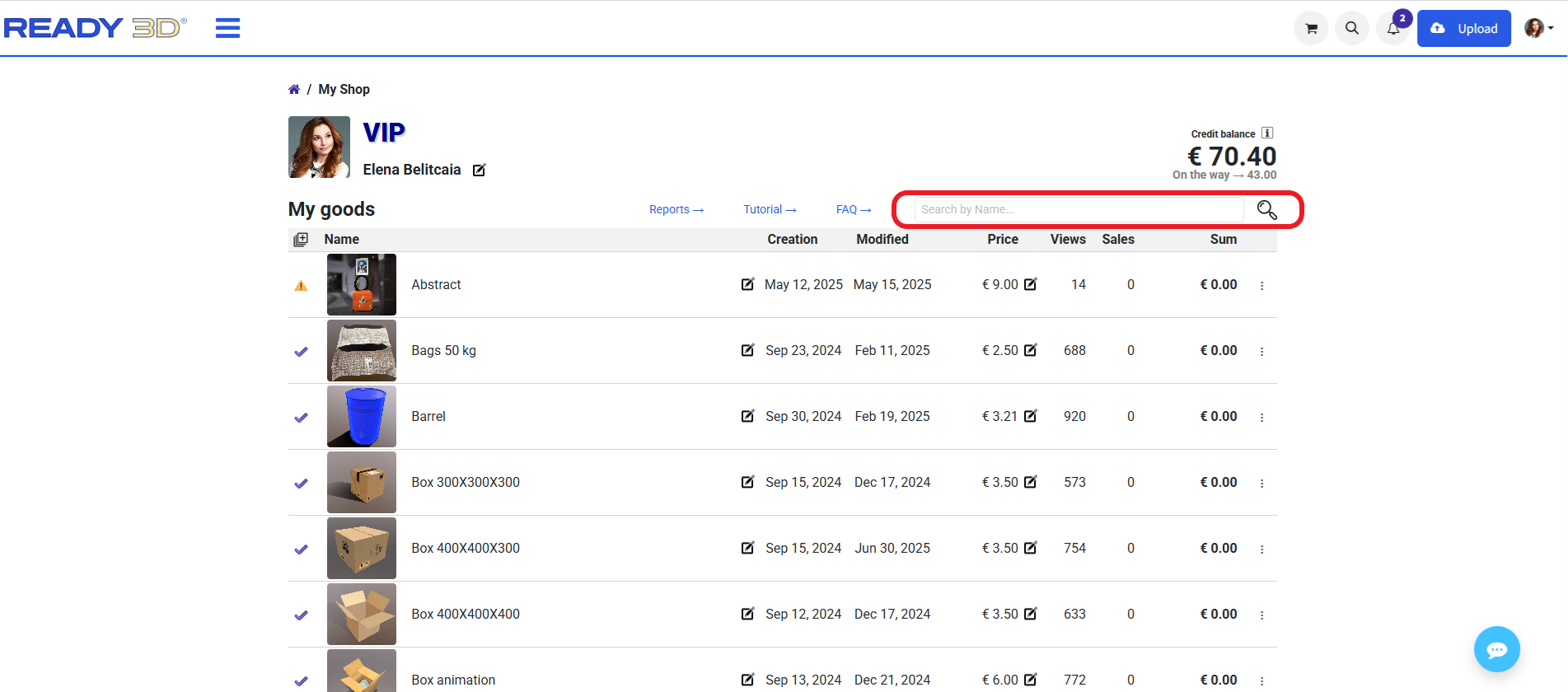Open the FAQ link
The width and height of the screenshot is (1568, 692).
click(x=854, y=209)
